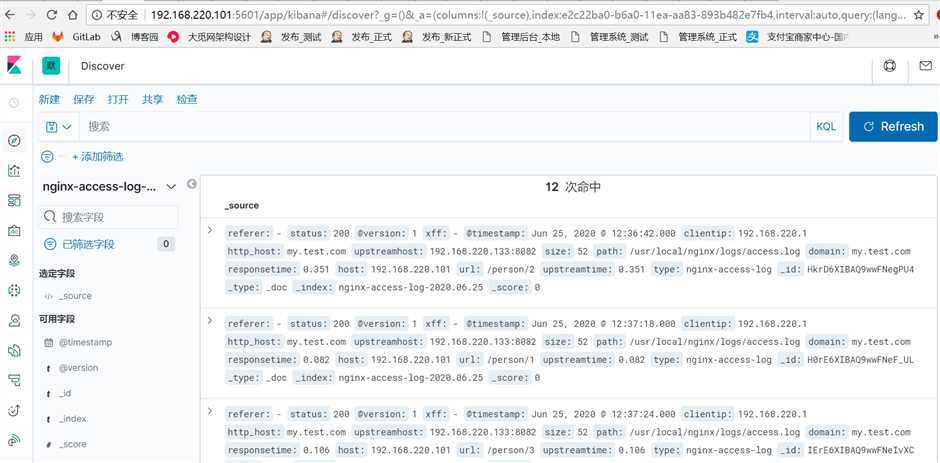
Task: Click the Discover breadcrumb
Action: [103, 66]
